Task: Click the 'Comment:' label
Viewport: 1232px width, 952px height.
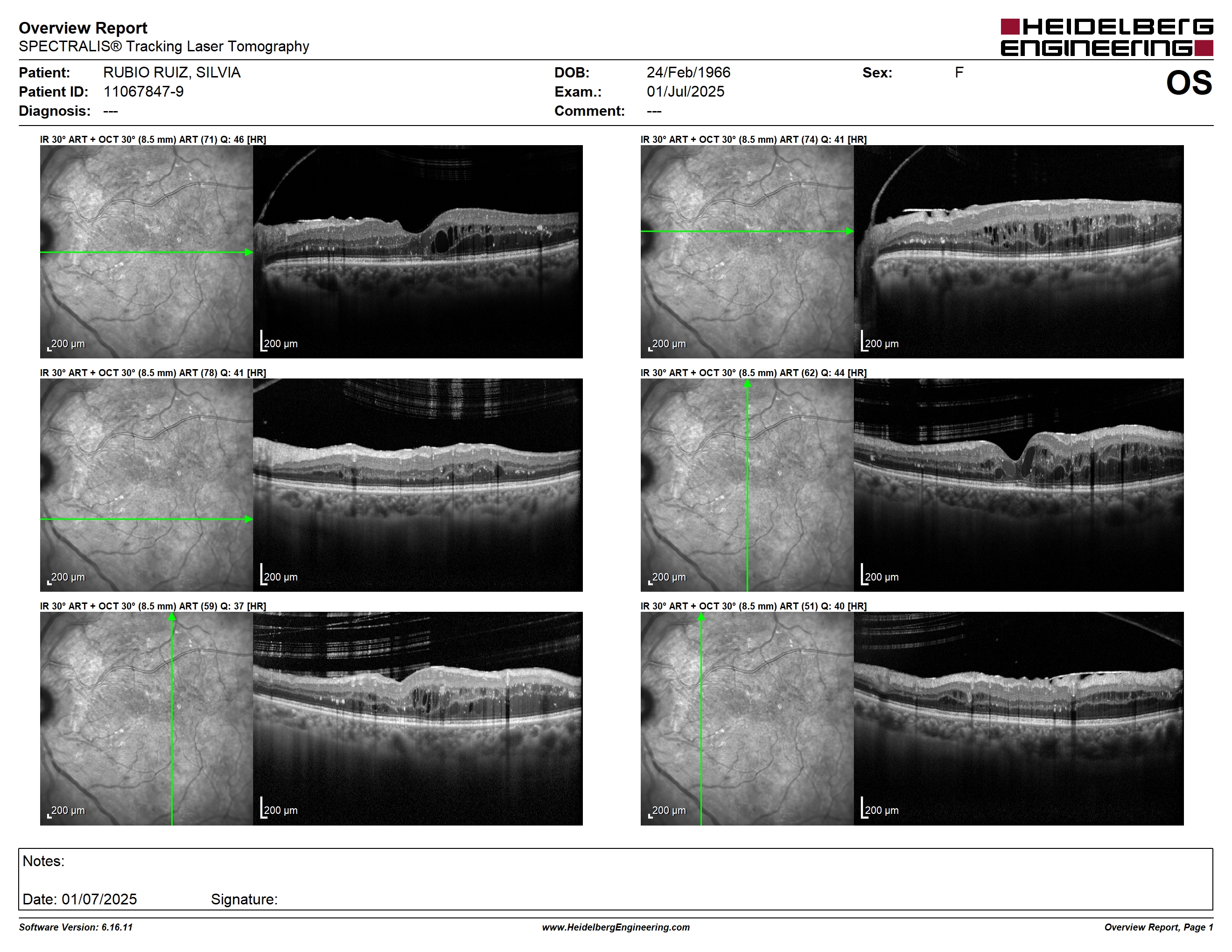Action: (x=589, y=111)
